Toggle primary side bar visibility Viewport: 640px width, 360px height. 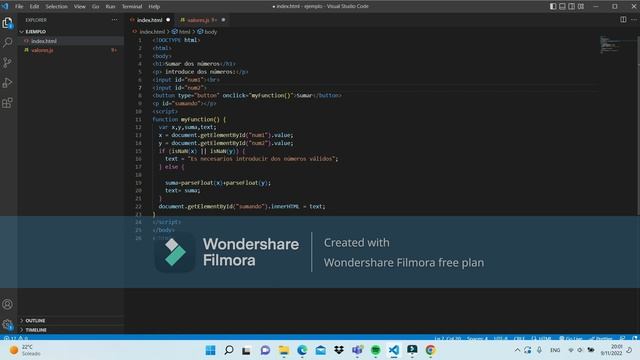(553, 6)
